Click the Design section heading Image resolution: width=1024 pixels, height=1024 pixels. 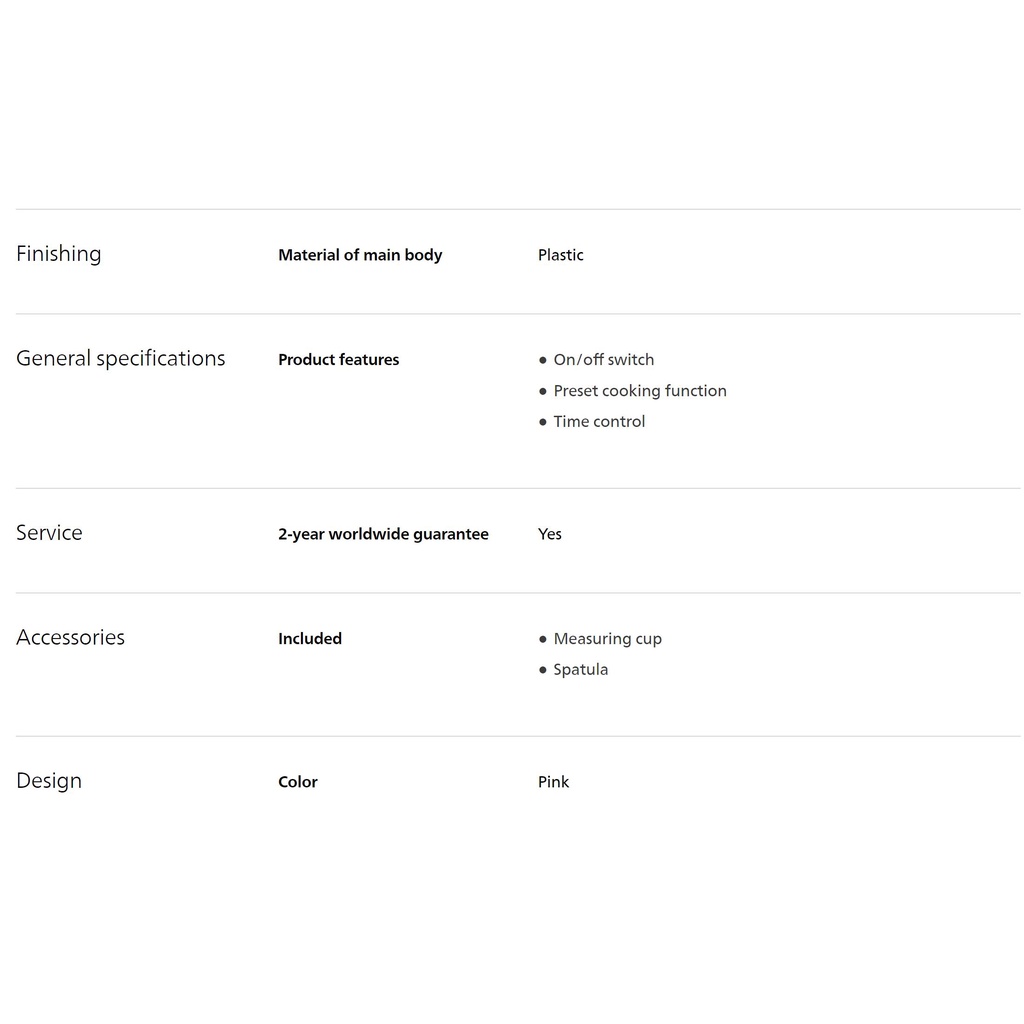49,781
